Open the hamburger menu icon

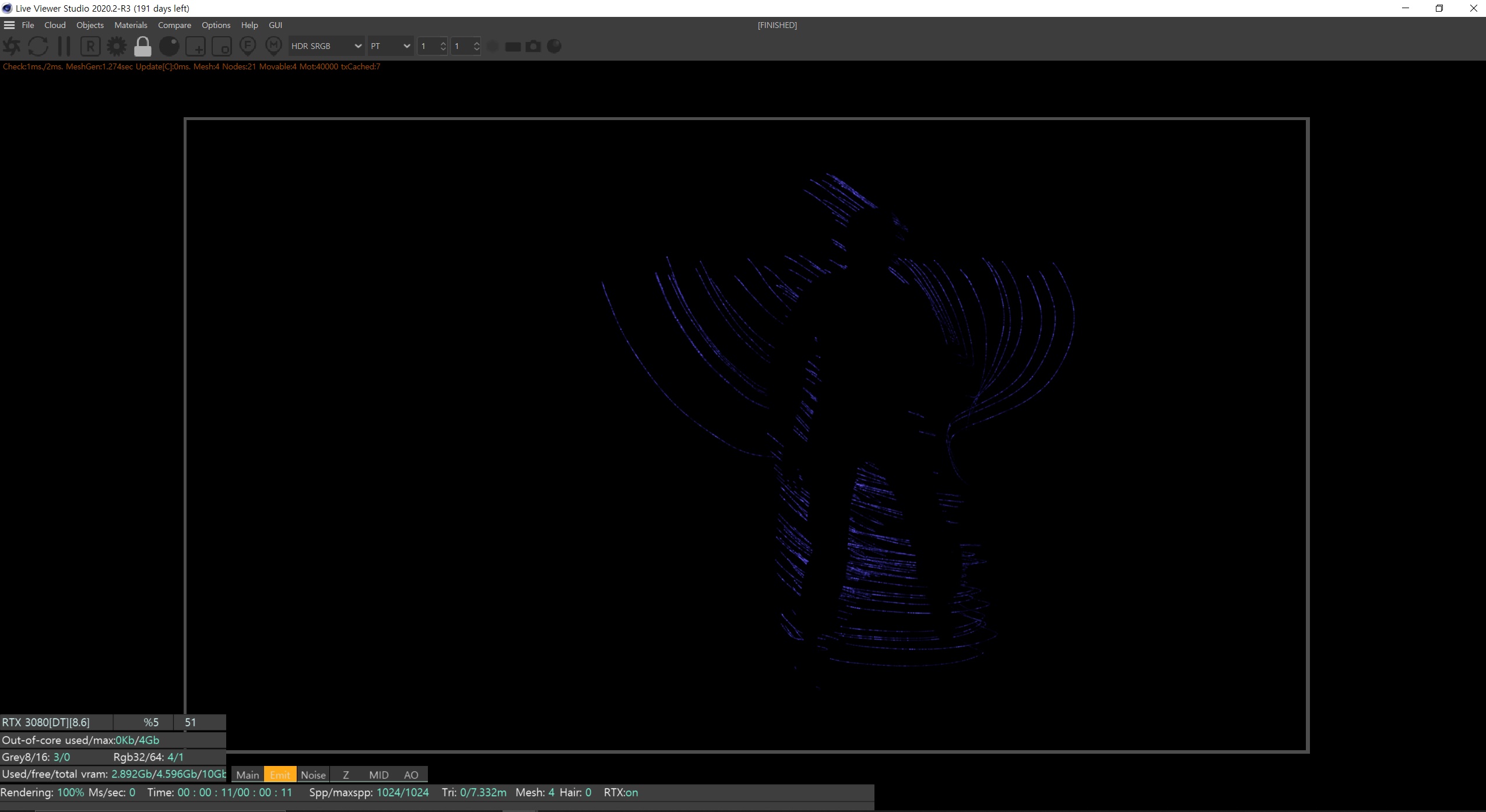click(9, 25)
